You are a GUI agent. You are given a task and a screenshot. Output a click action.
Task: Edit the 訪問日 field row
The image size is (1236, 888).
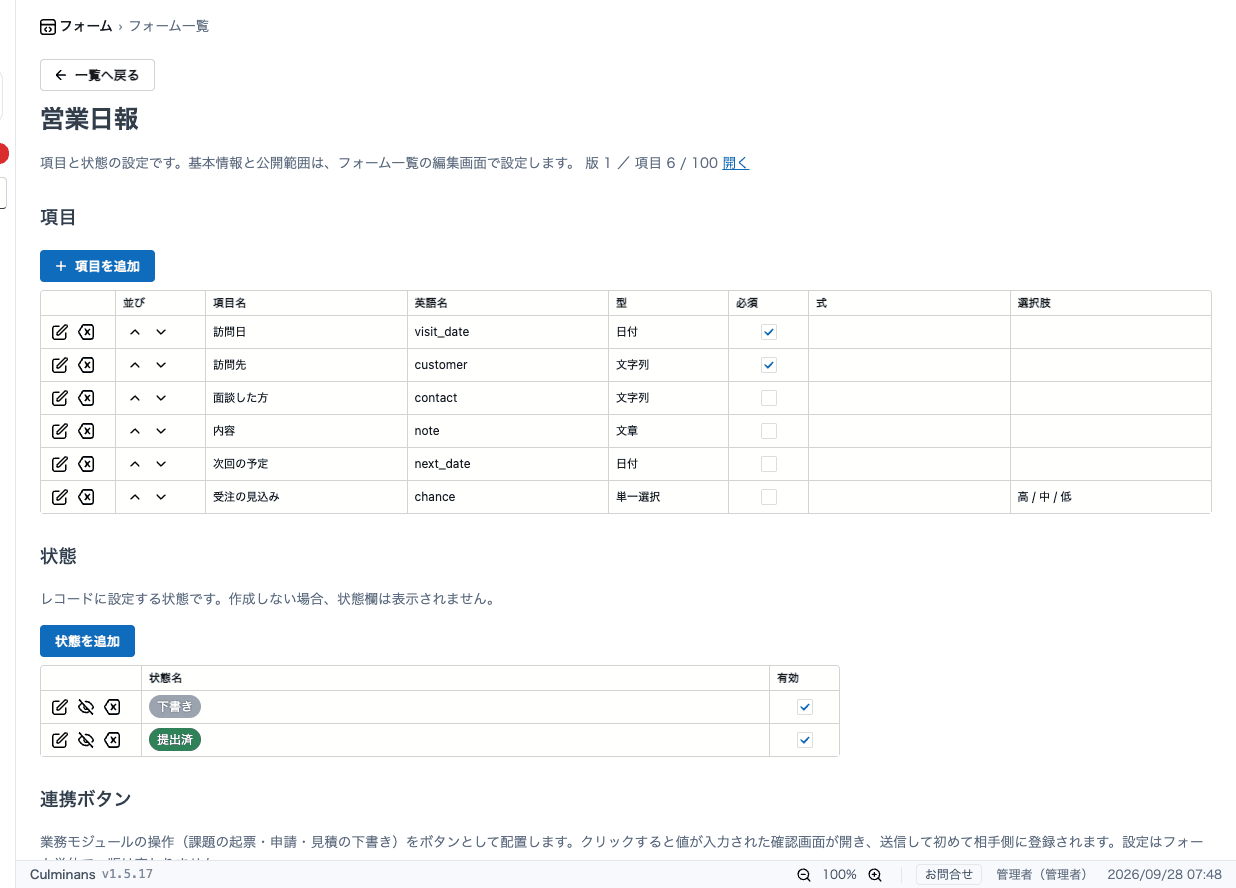point(60,332)
